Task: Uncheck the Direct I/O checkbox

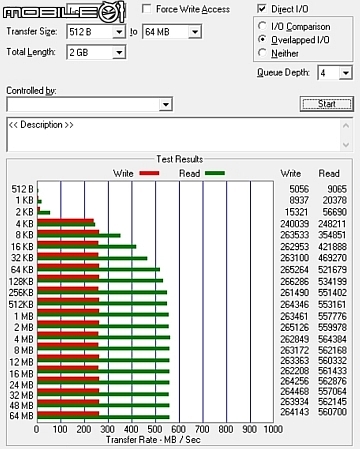Action: point(262,9)
